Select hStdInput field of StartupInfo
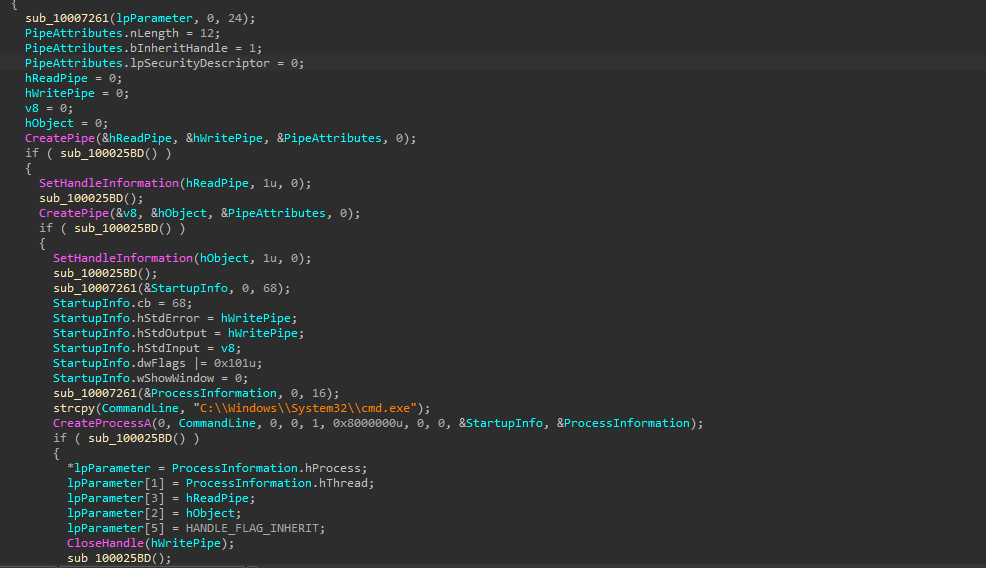Screen dimensions: 986x568 169,348
